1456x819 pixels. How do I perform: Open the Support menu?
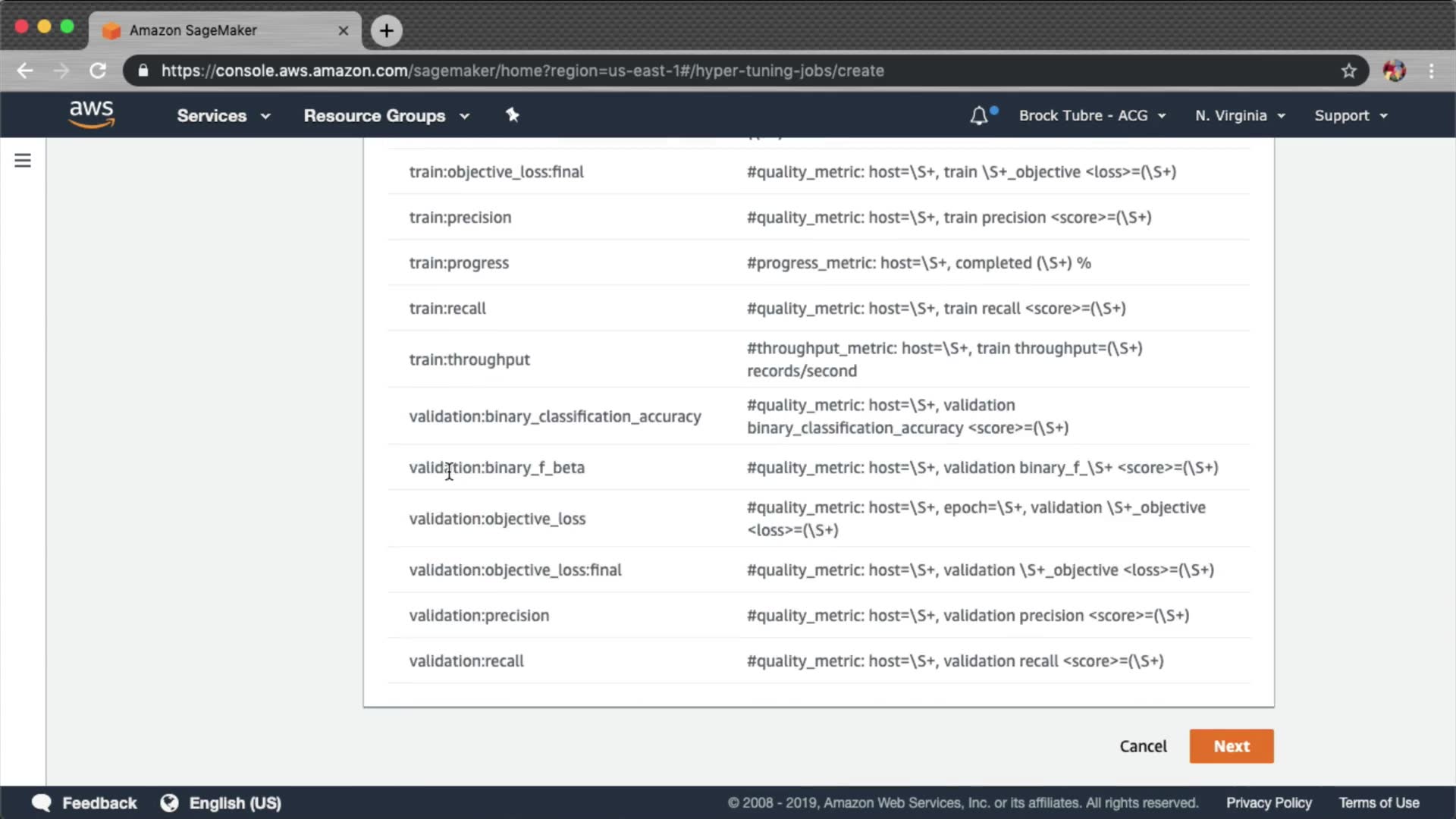coord(1351,115)
